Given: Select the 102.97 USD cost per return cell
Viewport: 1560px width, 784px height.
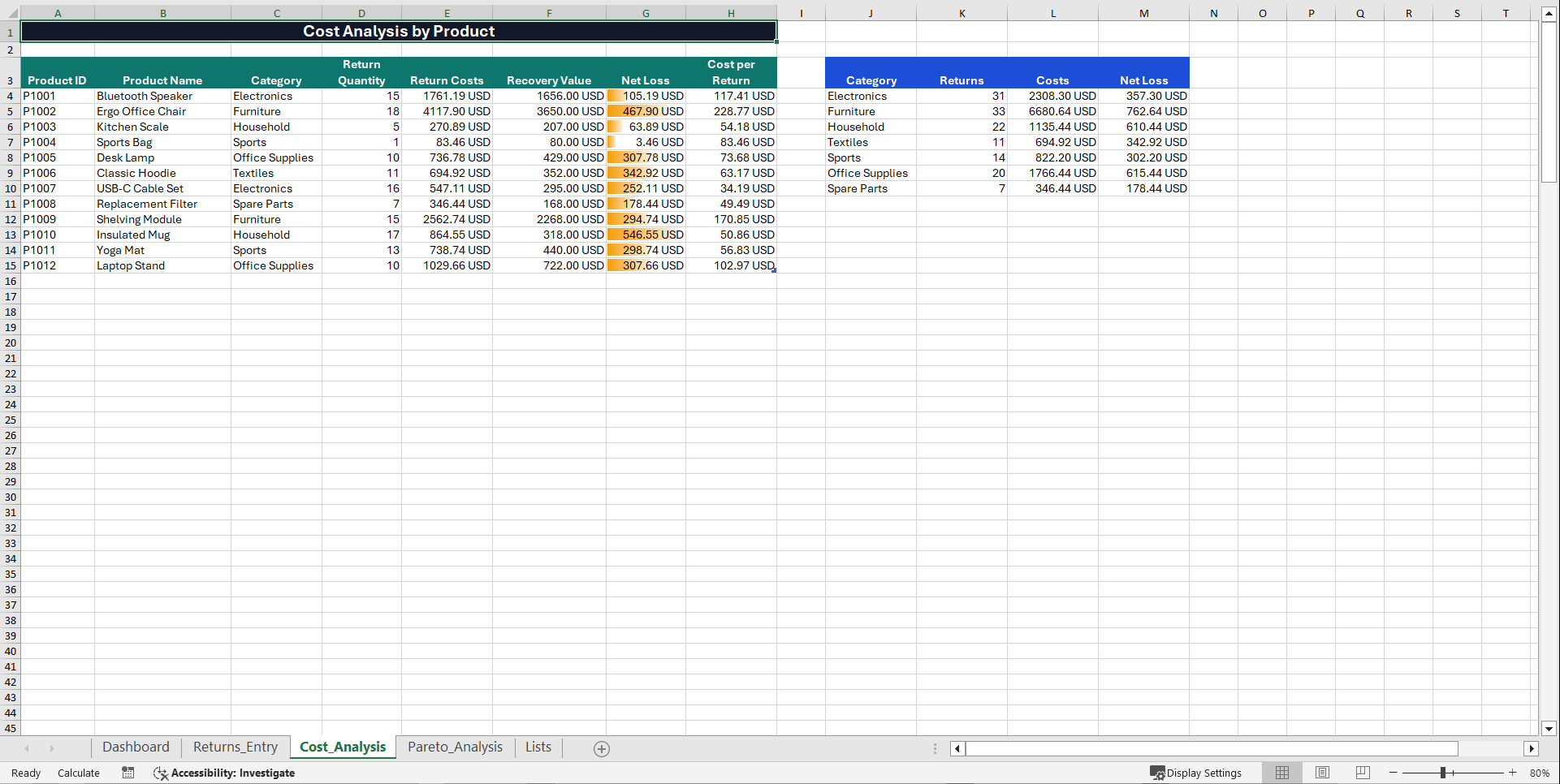Looking at the screenshot, I should (x=731, y=265).
